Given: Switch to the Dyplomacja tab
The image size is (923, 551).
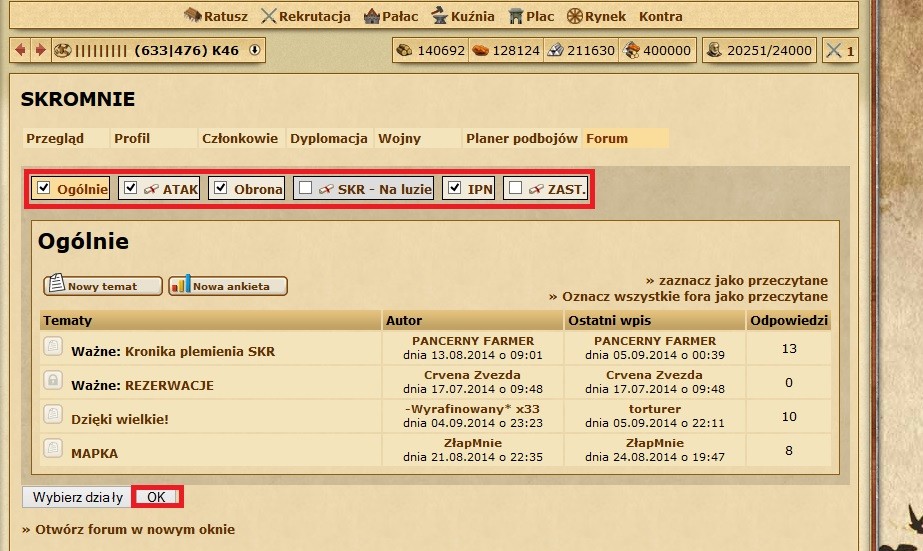Looking at the screenshot, I should 328,139.
